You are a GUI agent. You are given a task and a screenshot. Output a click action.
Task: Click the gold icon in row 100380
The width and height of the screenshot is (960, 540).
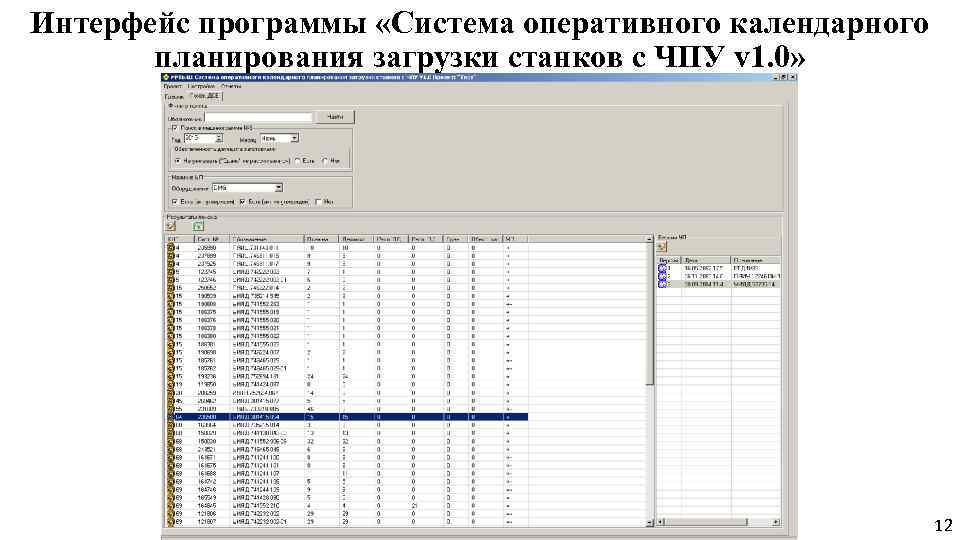[171, 336]
